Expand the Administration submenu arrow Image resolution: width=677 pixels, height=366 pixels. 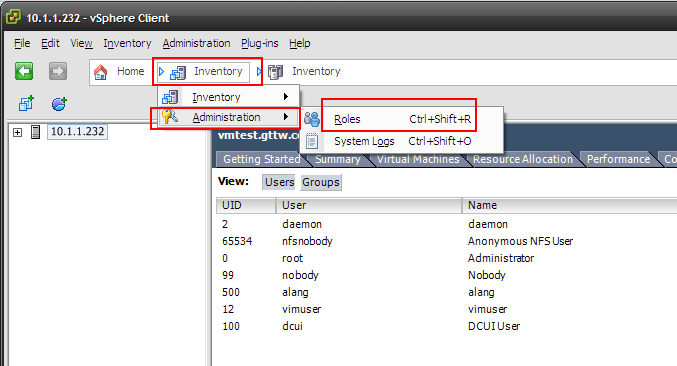(285, 117)
